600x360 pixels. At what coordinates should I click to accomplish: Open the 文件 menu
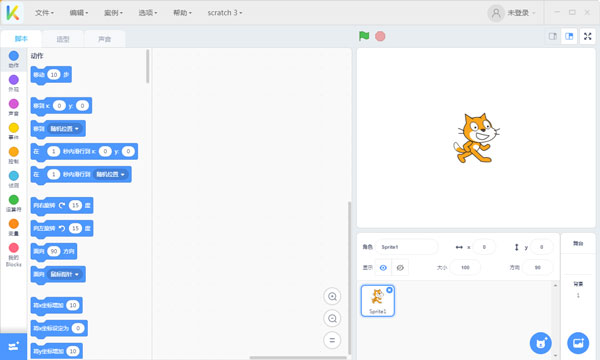click(x=44, y=13)
